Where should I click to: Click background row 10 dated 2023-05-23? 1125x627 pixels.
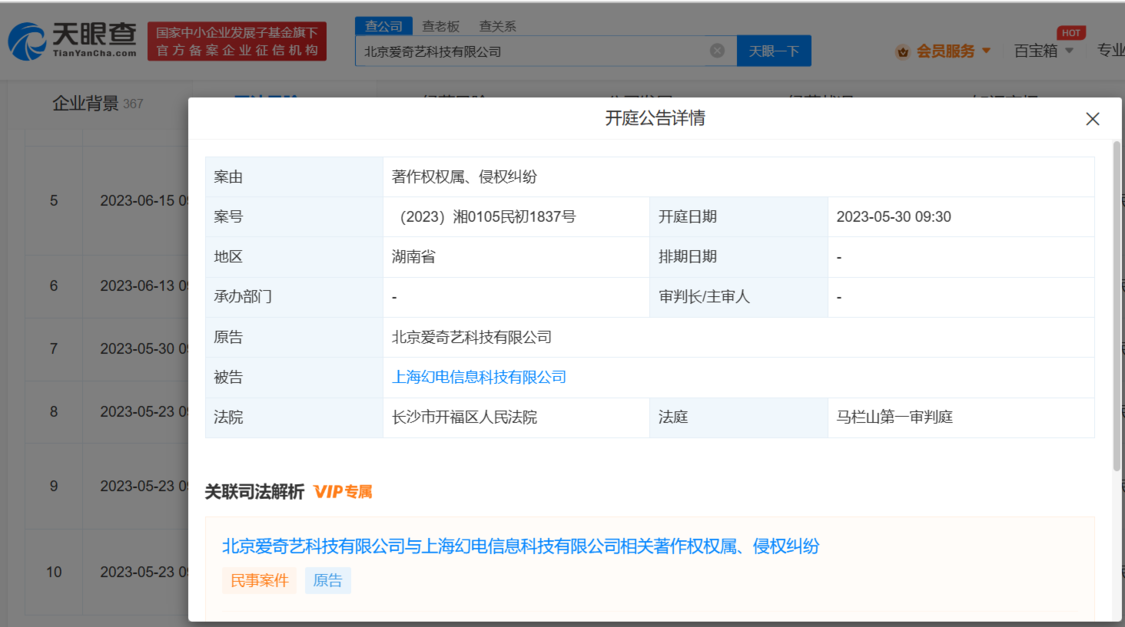click(108, 572)
